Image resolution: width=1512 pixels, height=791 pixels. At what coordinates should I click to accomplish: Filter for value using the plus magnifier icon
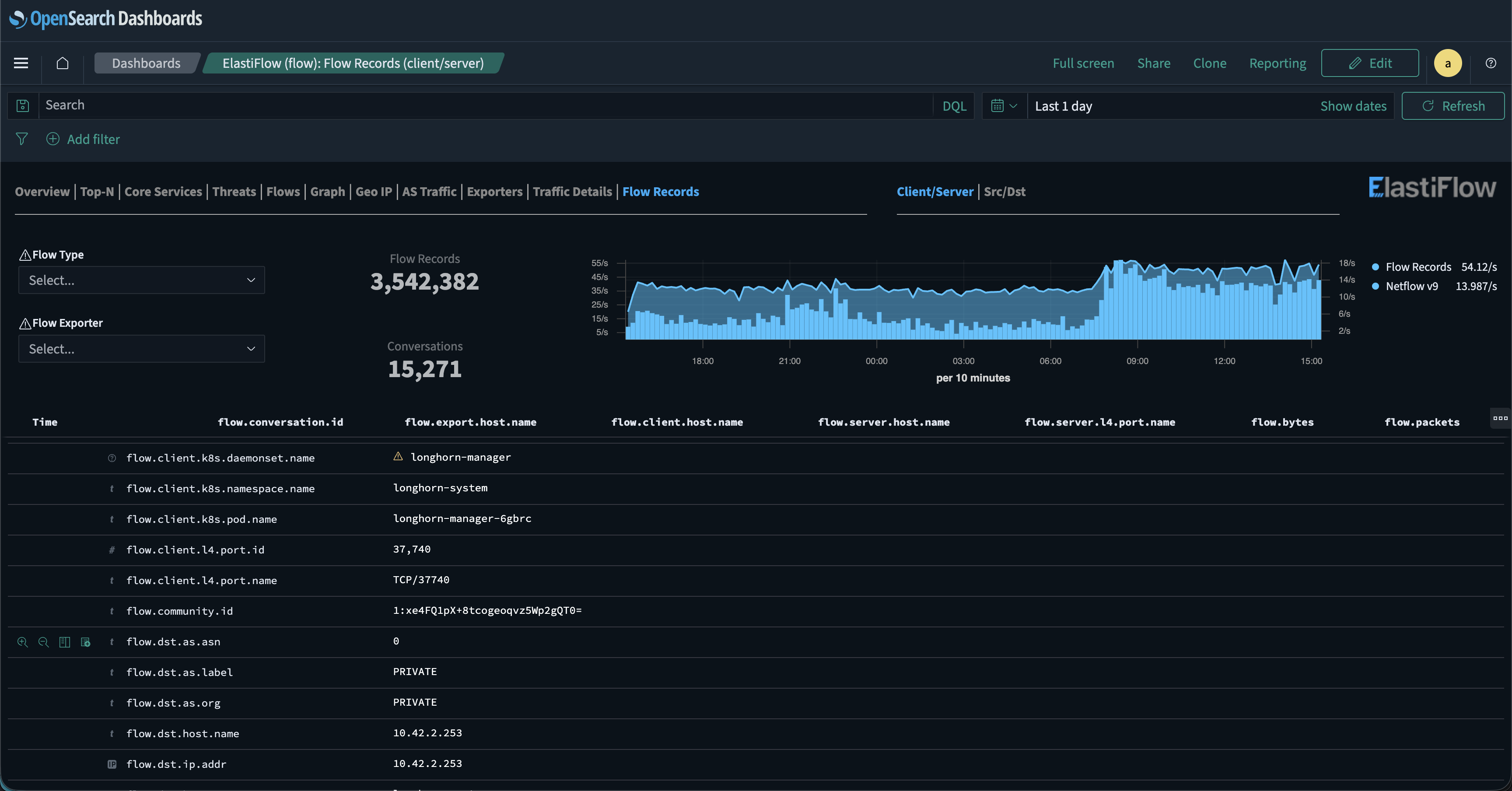click(x=22, y=641)
